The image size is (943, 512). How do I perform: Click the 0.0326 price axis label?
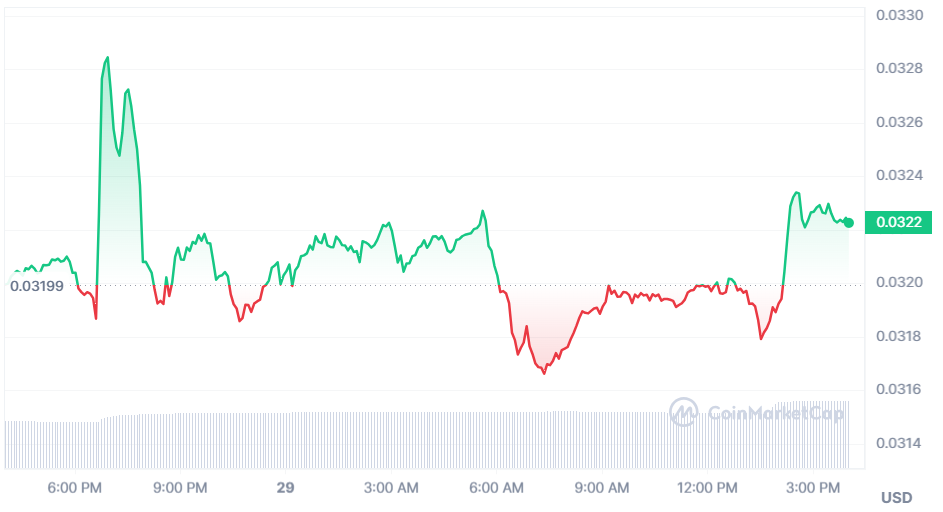tap(899, 123)
